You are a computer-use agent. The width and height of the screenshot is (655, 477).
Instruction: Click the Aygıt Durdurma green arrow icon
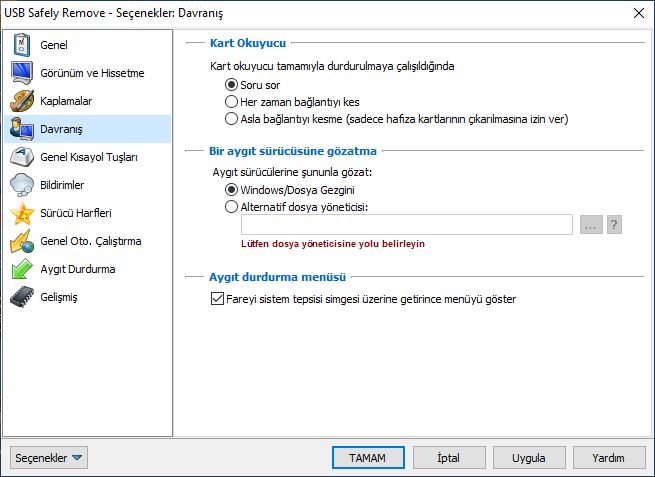[22, 269]
